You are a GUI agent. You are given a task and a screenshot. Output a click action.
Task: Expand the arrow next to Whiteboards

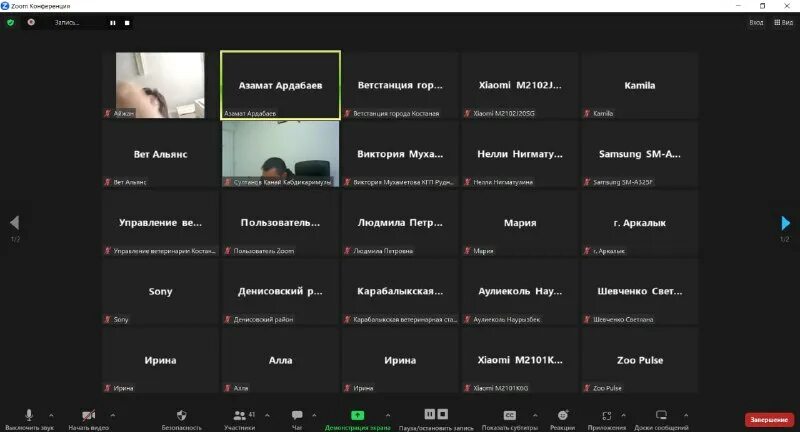686,415
